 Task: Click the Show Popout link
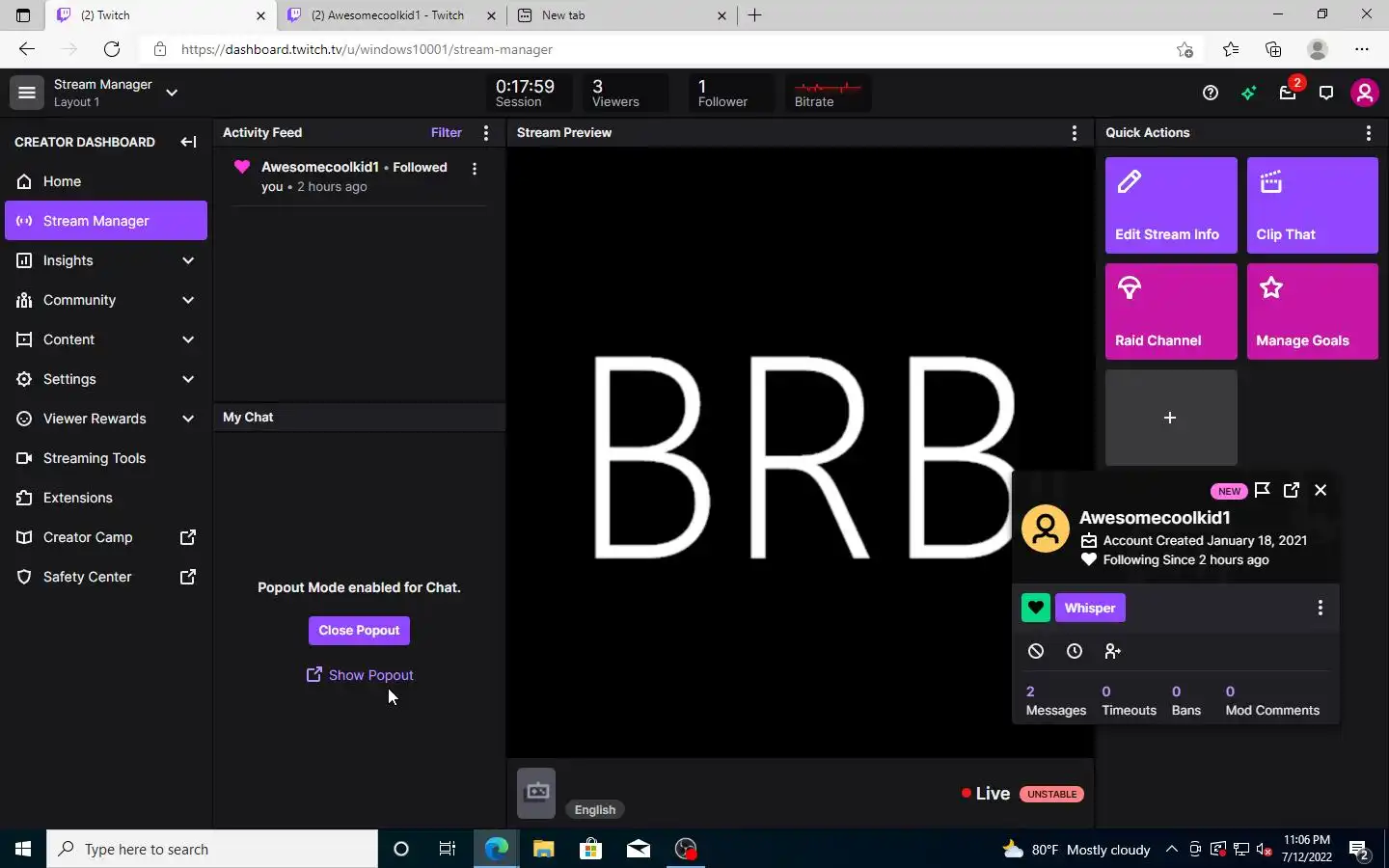pos(360,675)
